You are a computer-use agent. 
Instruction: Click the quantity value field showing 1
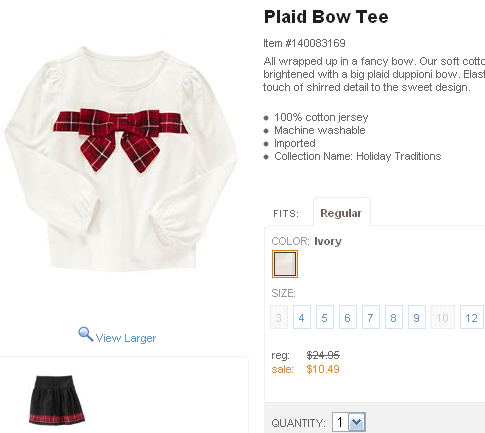pos(340,422)
